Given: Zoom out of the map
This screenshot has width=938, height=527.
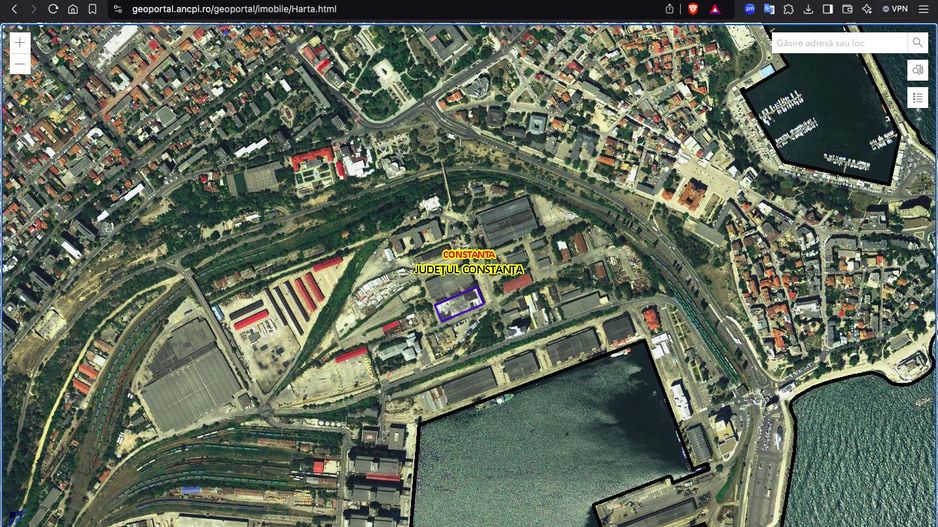Looking at the screenshot, I should [x=20, y=64].
